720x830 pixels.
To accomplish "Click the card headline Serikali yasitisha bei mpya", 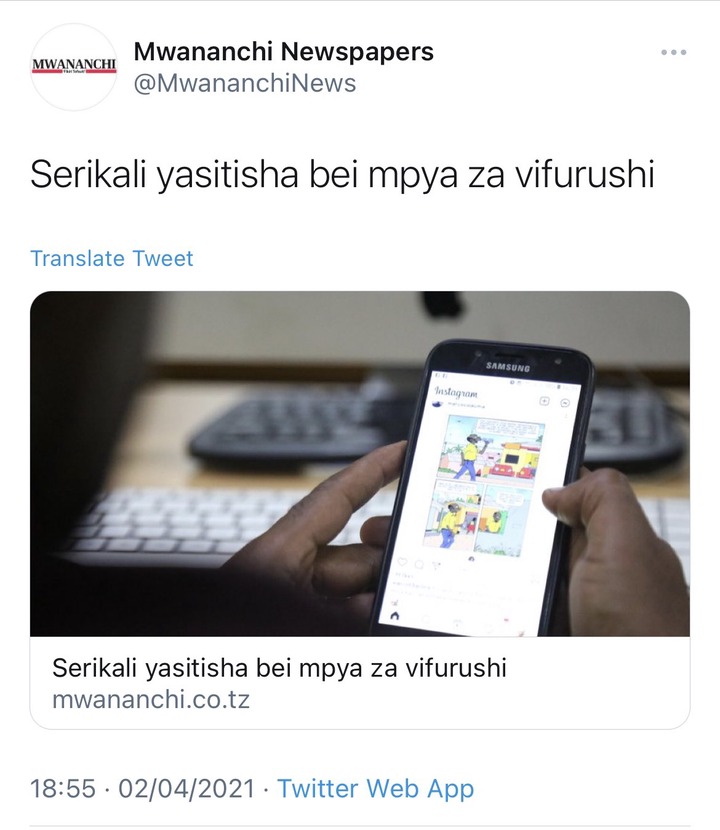I will click(279, 668).
